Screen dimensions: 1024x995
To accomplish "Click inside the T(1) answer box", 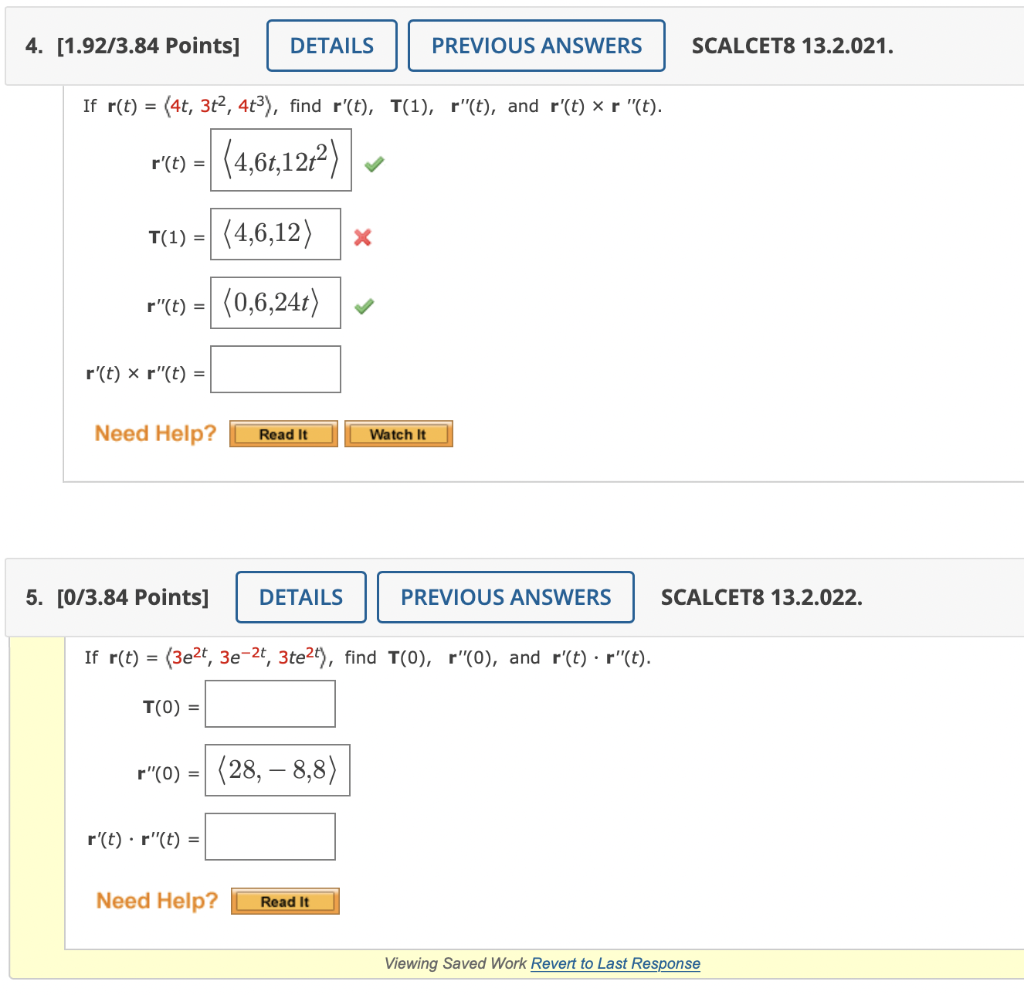I will coord(275,234).
